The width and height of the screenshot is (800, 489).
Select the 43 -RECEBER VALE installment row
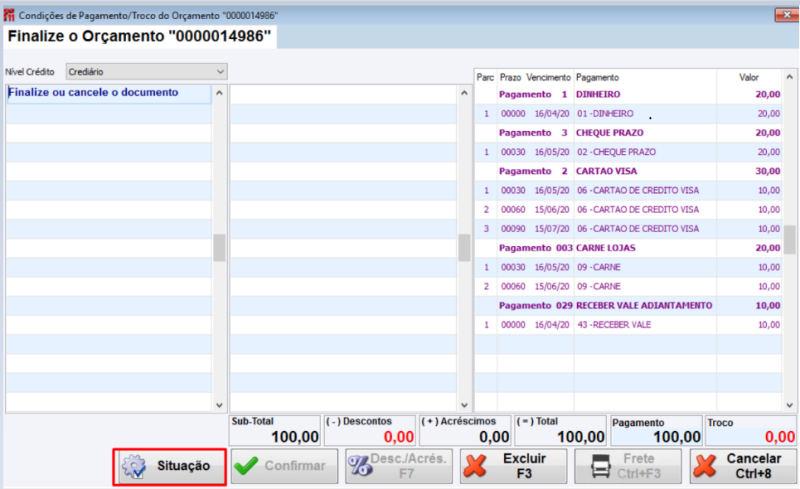(629, 325)
